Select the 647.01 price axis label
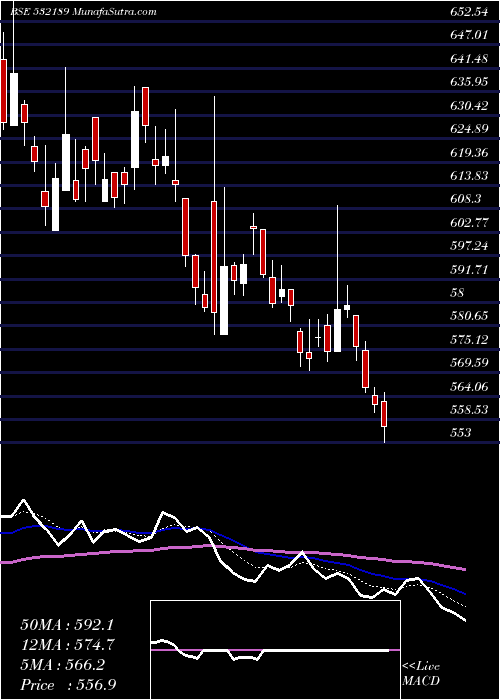Image resolution: width=500 pixels, height=700 pixels. click(469, 34)
